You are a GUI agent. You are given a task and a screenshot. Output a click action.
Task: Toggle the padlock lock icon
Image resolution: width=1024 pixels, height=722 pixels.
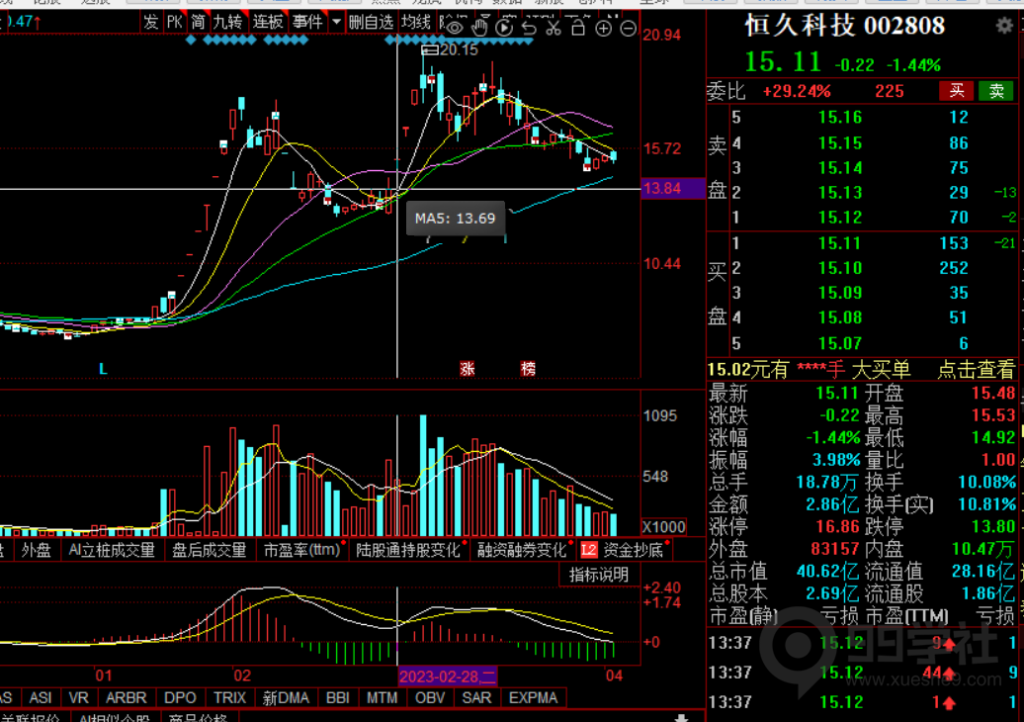[x=578, y=28]
